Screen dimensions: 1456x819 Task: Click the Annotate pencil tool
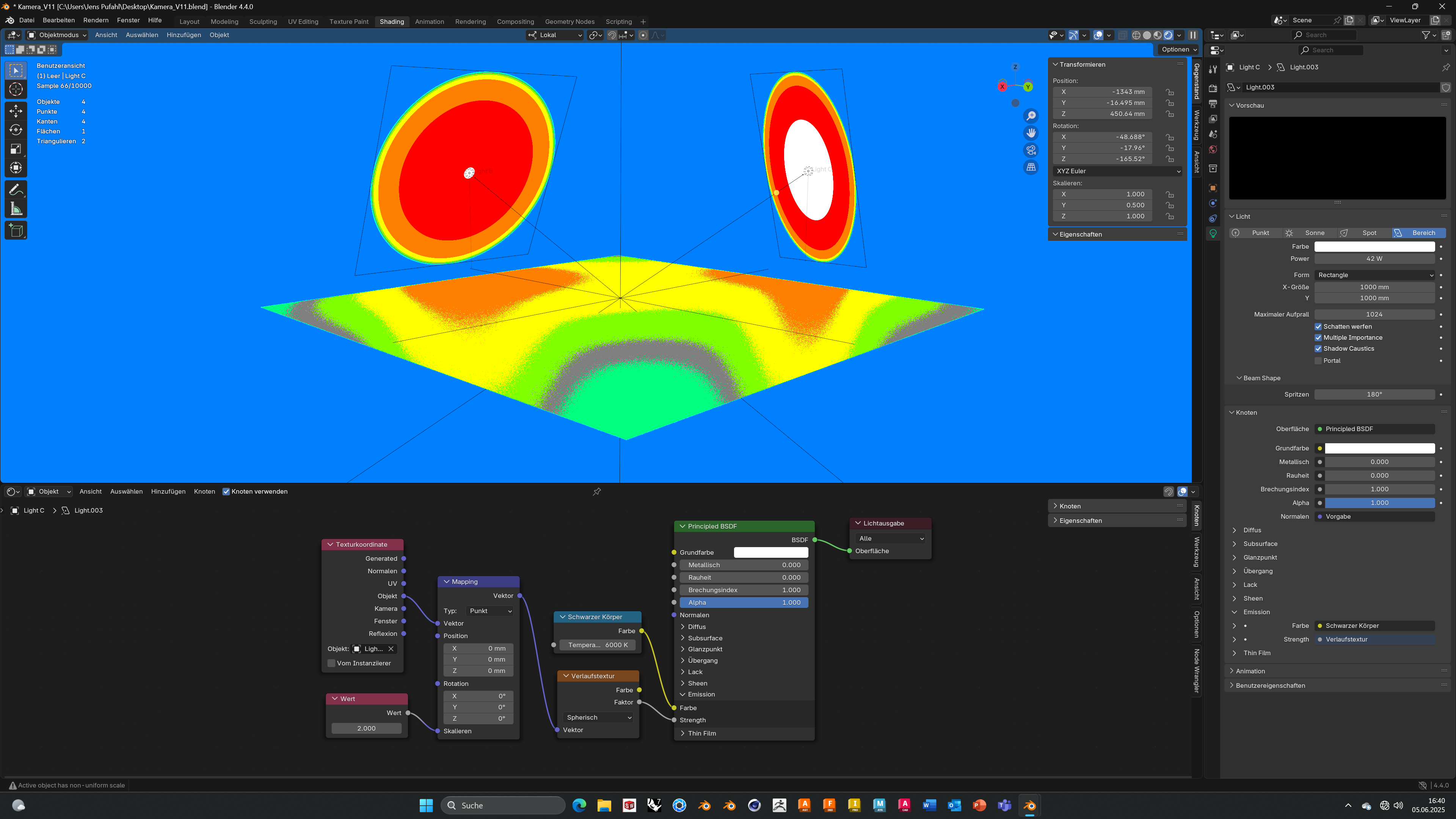click(x=16, y=189)
